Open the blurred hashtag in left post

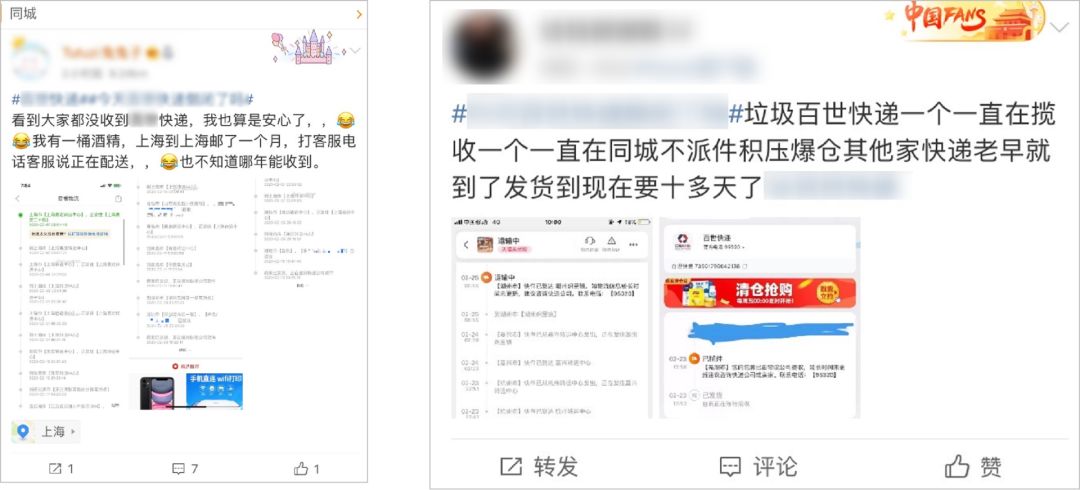click(x=133, y=98)
